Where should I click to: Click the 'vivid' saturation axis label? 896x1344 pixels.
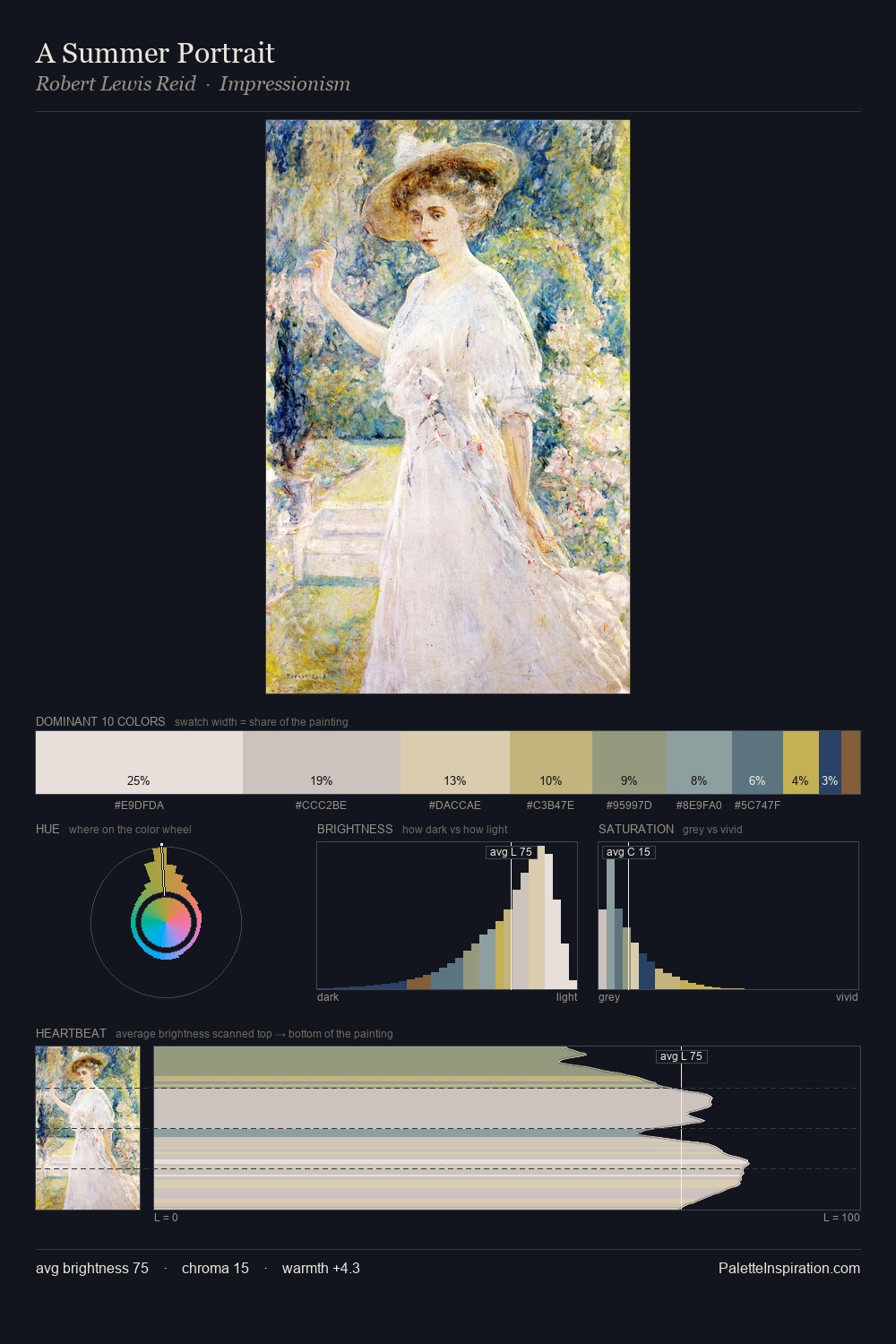(x=847, y=997)
